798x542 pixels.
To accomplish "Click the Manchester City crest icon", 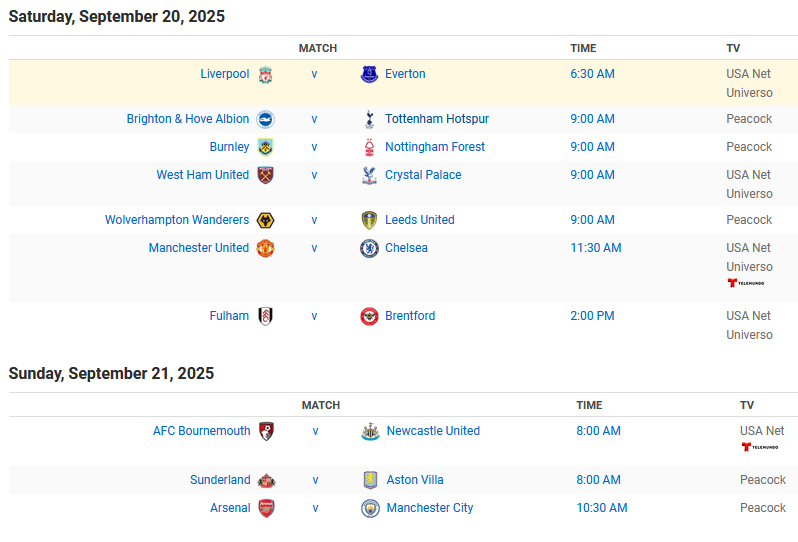I will [x=370, y=508].
